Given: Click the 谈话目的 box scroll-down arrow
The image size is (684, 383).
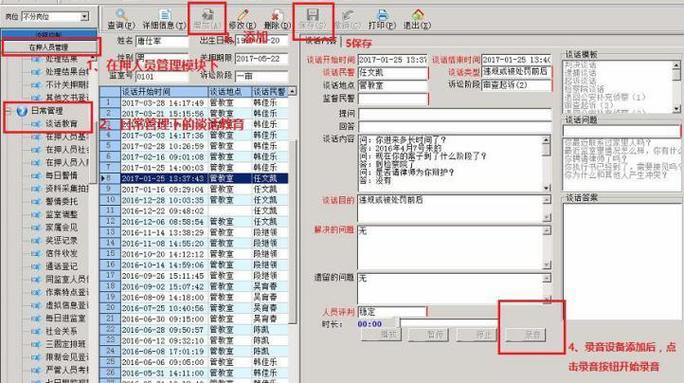Looking at the screenshot, I should (547, 217).
